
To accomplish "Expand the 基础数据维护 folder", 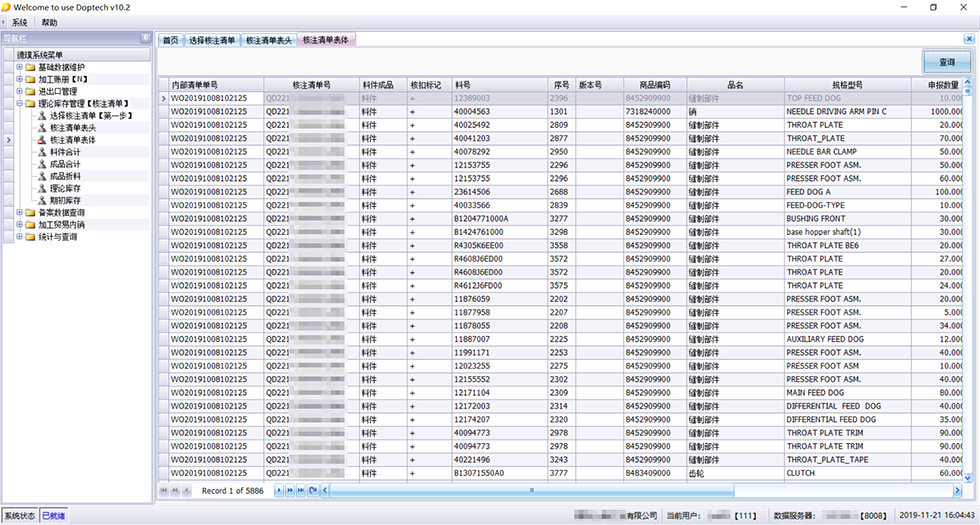I will (19, 67).
